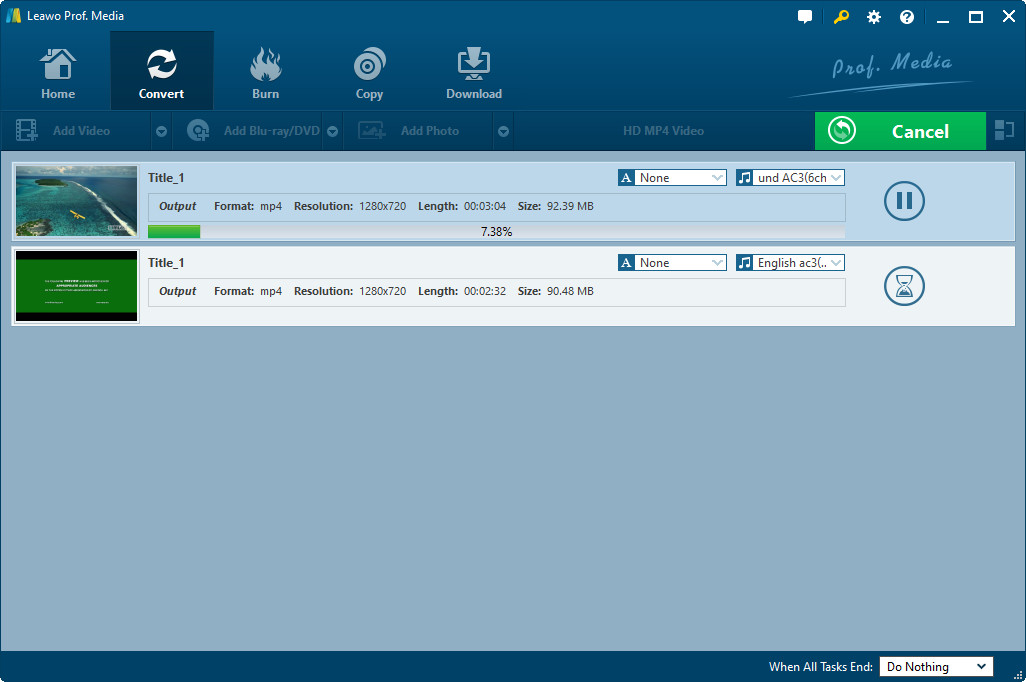Click the HD MP4 Video profile button

coord(663,131)
